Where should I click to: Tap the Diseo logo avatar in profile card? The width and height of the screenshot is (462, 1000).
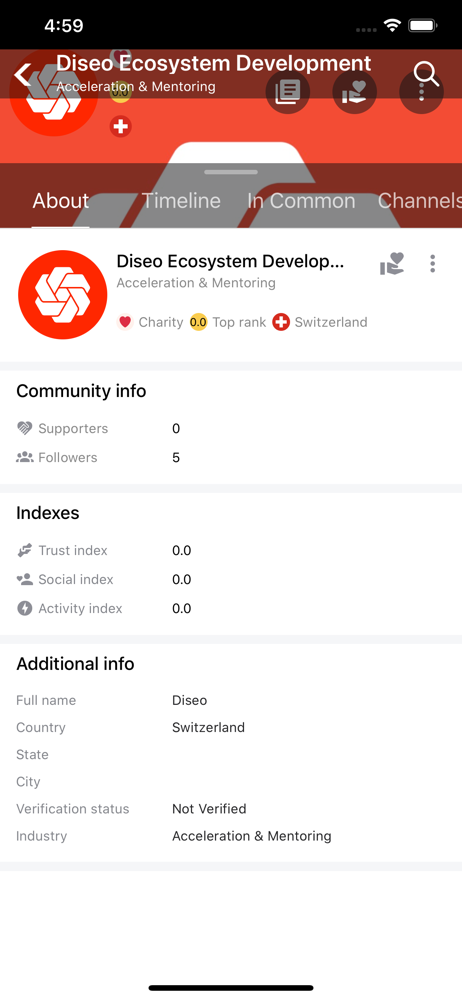coord(63,295)
